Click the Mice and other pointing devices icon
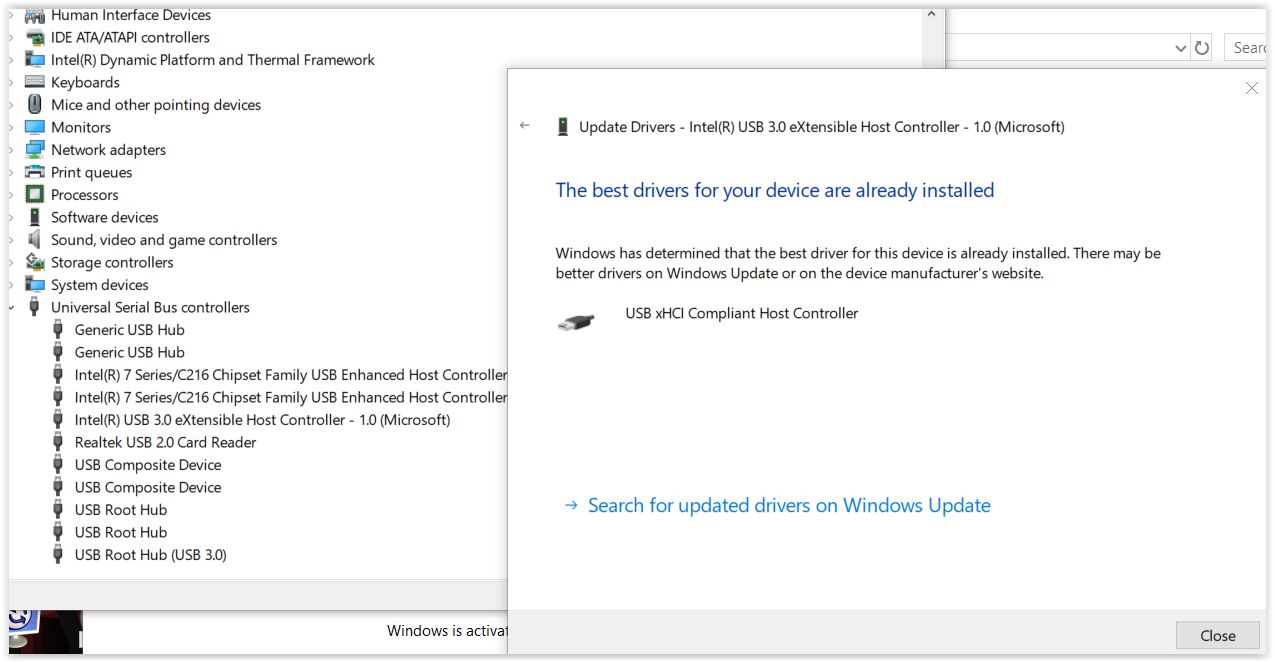The image size is (1274, 662). (35, 105)
